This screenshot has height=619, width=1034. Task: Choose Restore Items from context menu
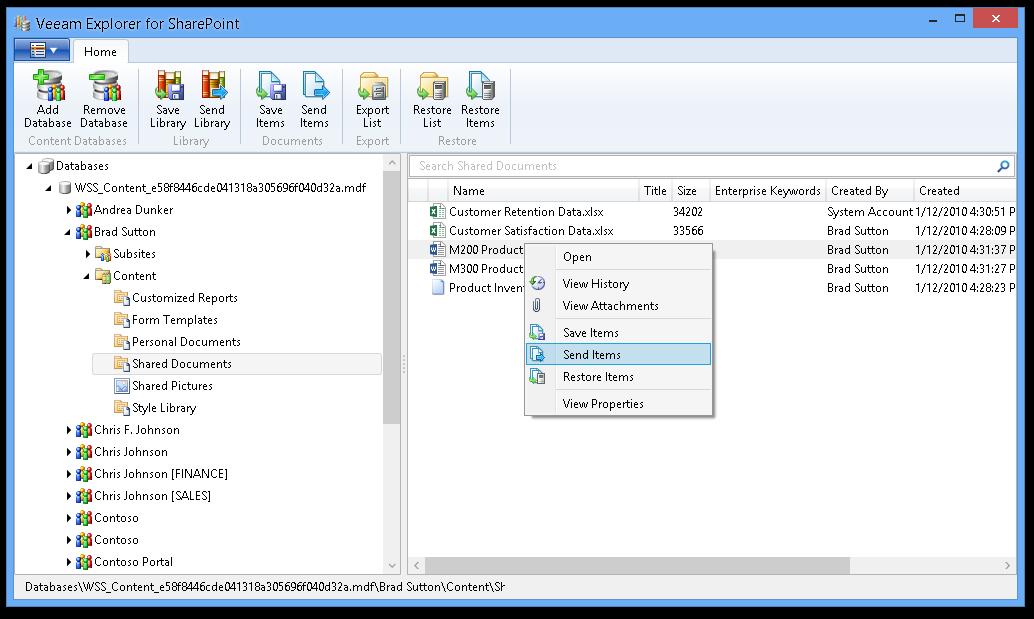tap(619, 376)
